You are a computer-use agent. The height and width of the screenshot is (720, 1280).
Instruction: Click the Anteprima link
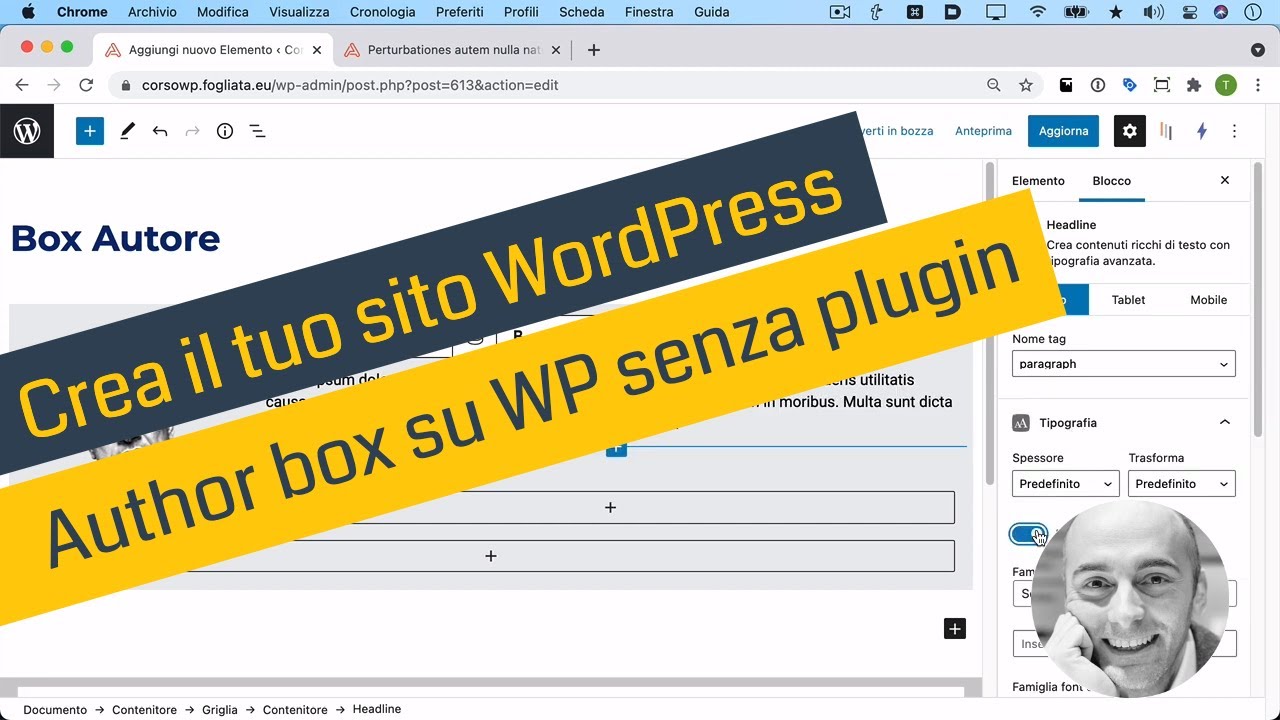(x=983, y=131)
